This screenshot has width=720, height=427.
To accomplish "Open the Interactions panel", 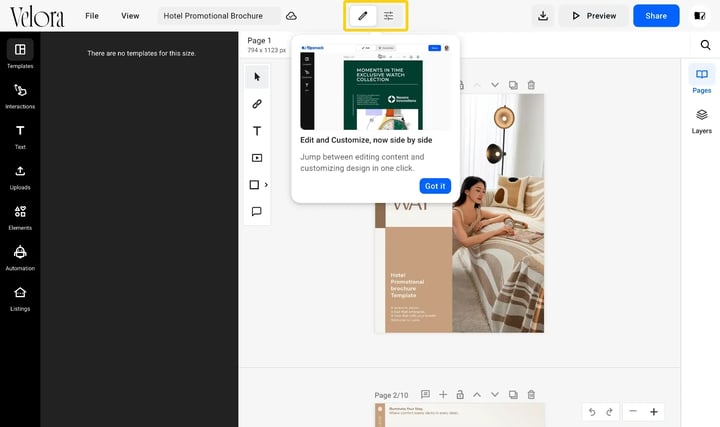I will [x=20, y=96].
